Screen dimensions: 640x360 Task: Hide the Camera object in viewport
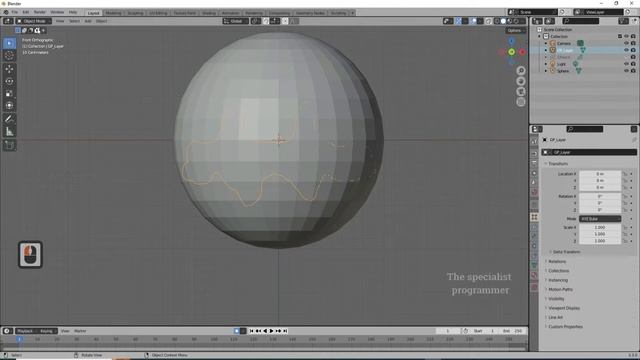point(626,43)
